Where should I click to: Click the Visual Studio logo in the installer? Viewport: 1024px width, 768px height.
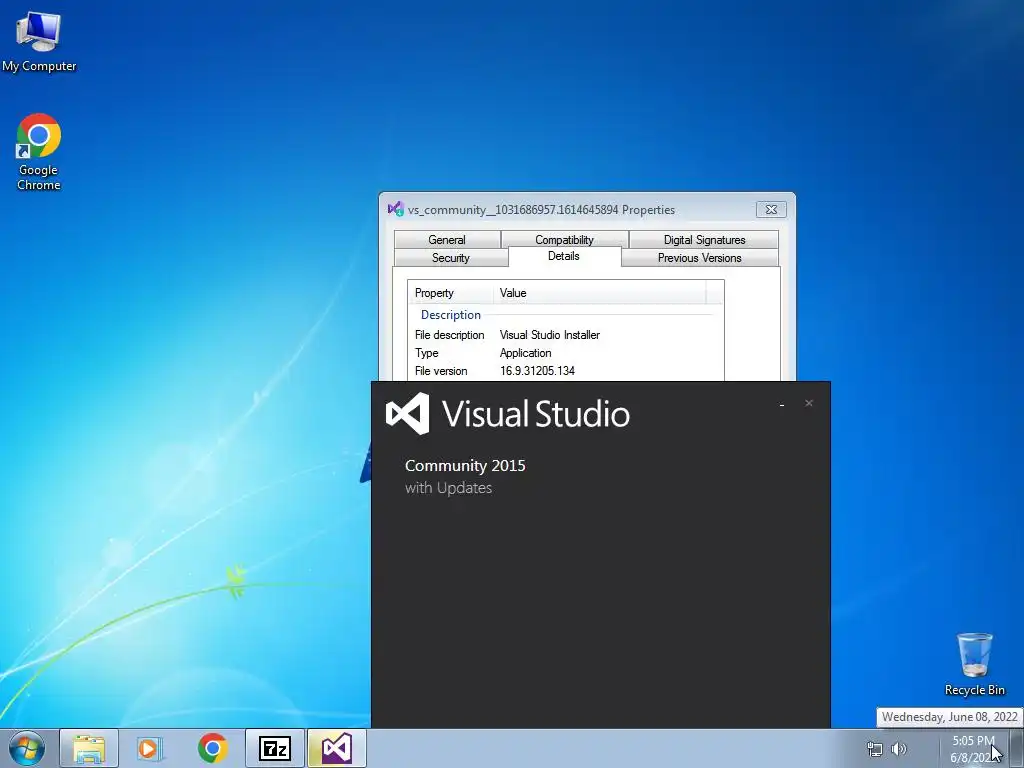(408, 413)
